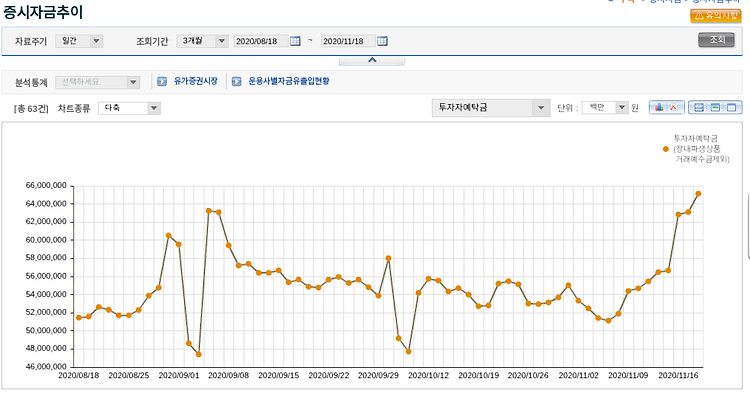
Task: Open 차트종류 chart type dropdown
Action: tap(129, 108)
